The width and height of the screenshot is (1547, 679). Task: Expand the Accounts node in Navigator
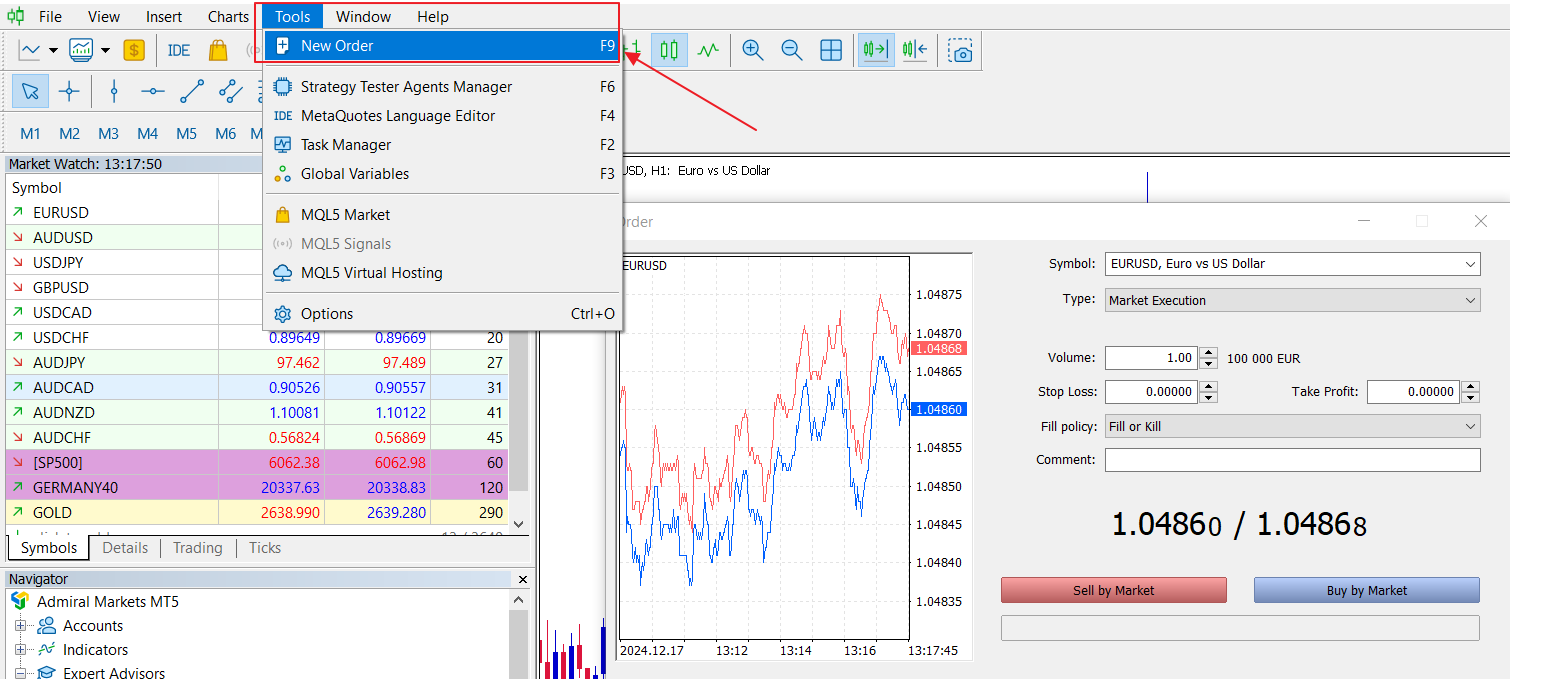(20, 626)
